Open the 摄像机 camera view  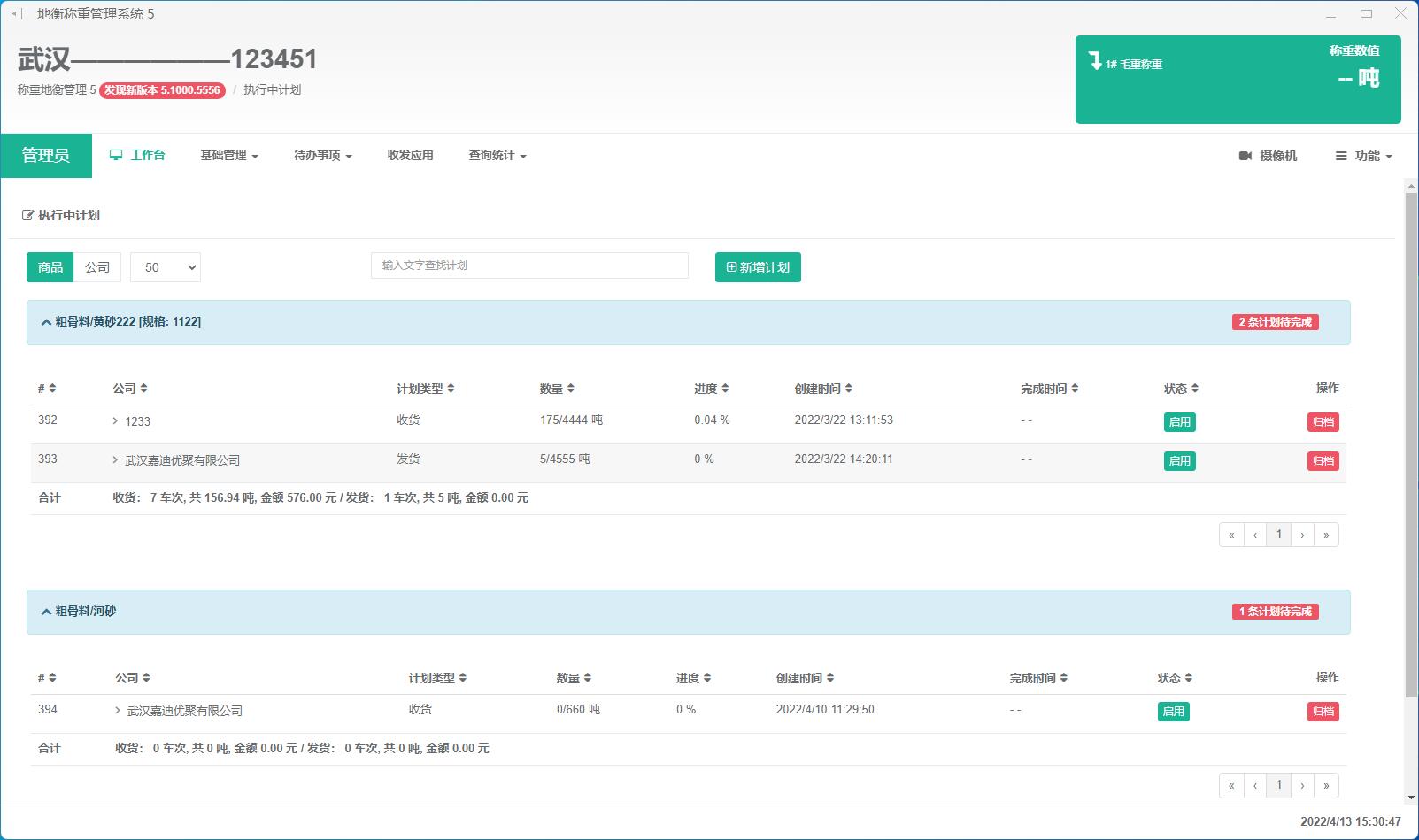[x=1268, y=156]
